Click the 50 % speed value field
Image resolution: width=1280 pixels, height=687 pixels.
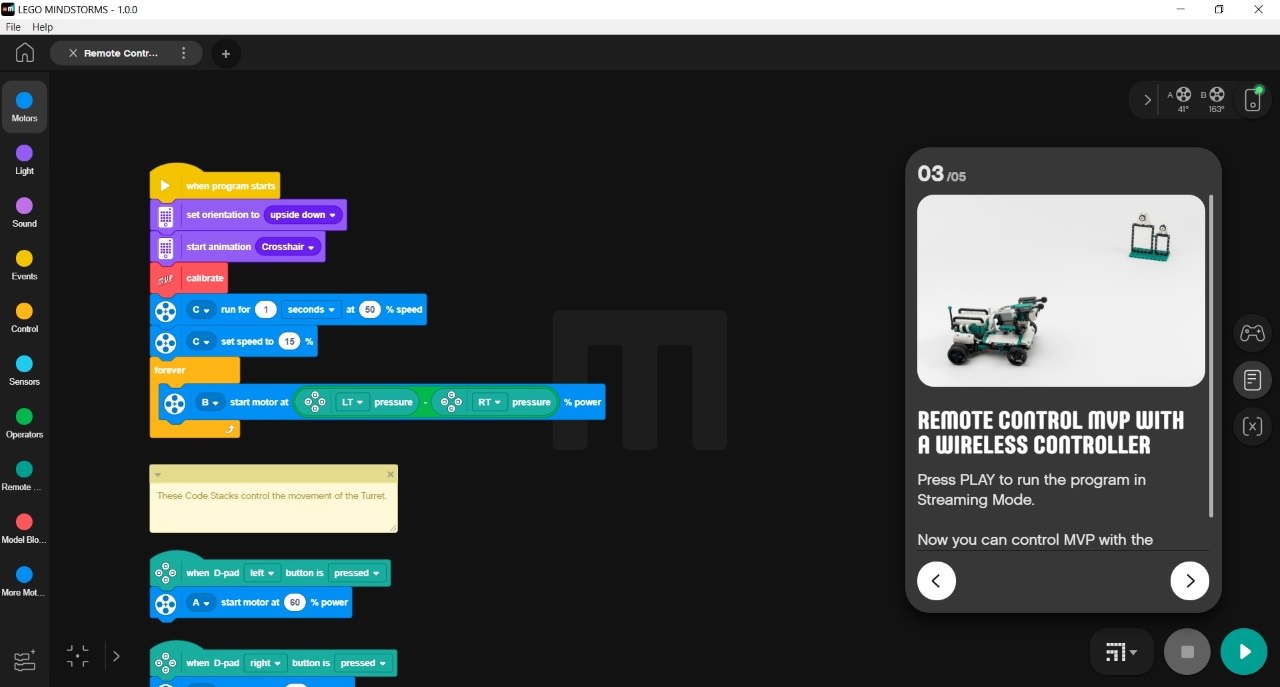click(x=370, y=310)
